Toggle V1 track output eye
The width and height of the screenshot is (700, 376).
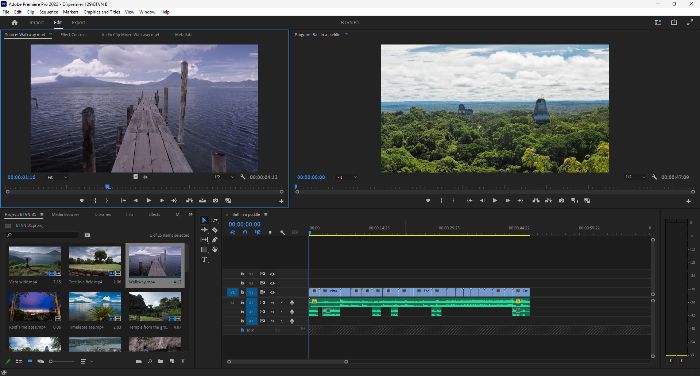[272, 292]
